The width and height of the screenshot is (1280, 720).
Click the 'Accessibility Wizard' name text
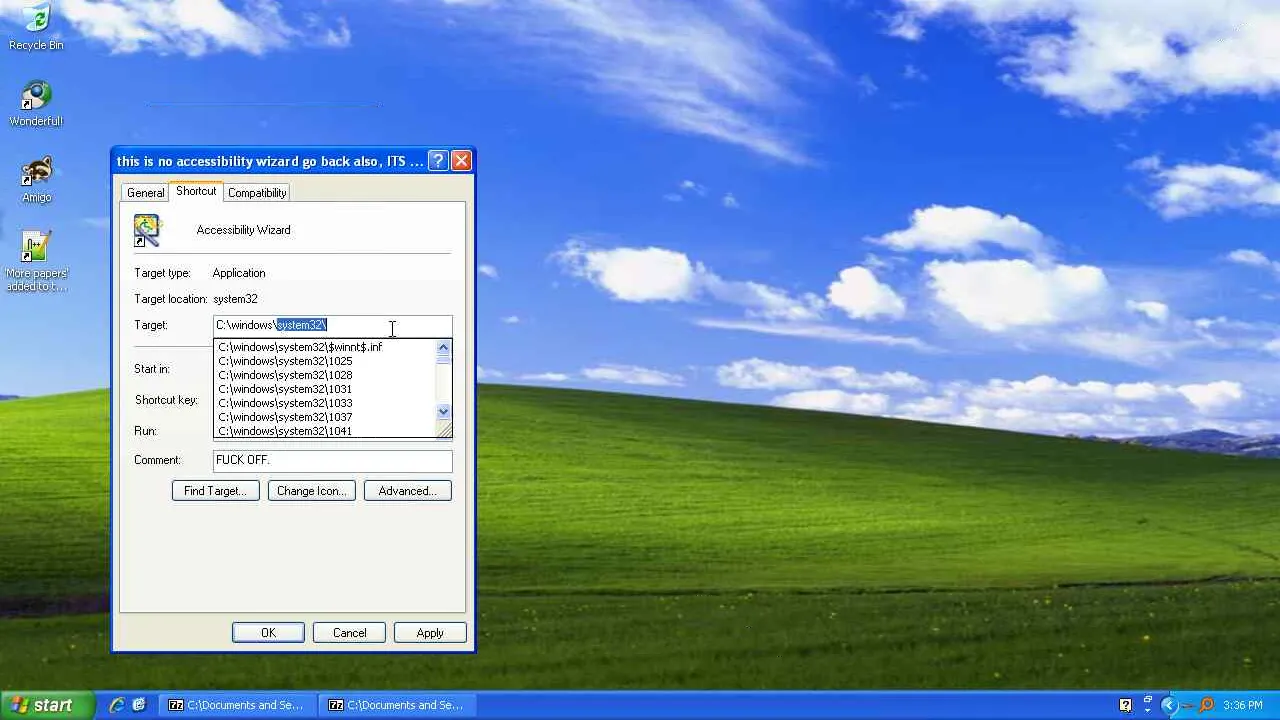244,230
